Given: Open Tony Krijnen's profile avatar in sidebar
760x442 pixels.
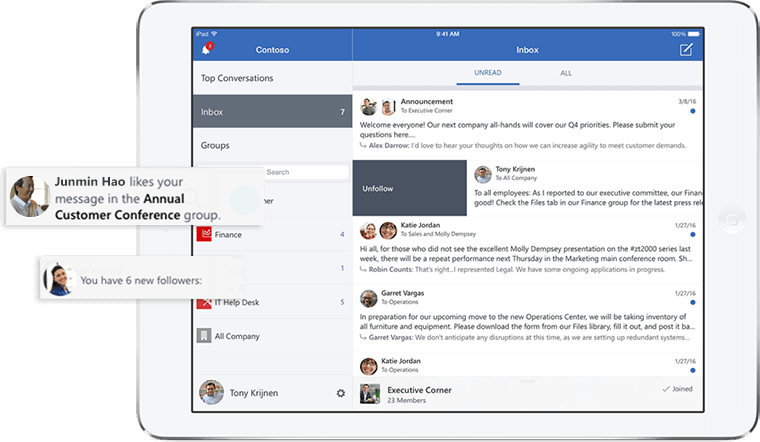Looking at the screenshot, I should pyautogui.click(x=211, y=392).
